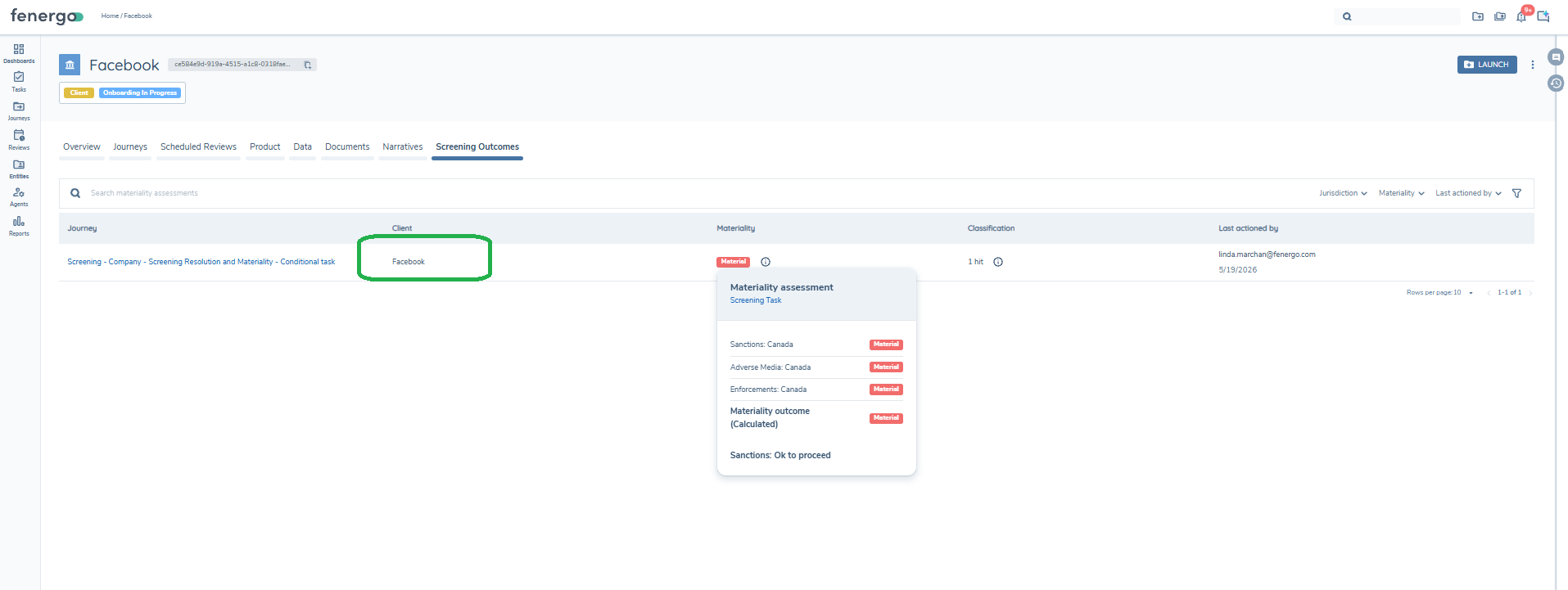Click 'Sanctions: Ok to proceed' text
This screenshot has width=1568, height=590.
pyautogui.click(x=780, y=456)
